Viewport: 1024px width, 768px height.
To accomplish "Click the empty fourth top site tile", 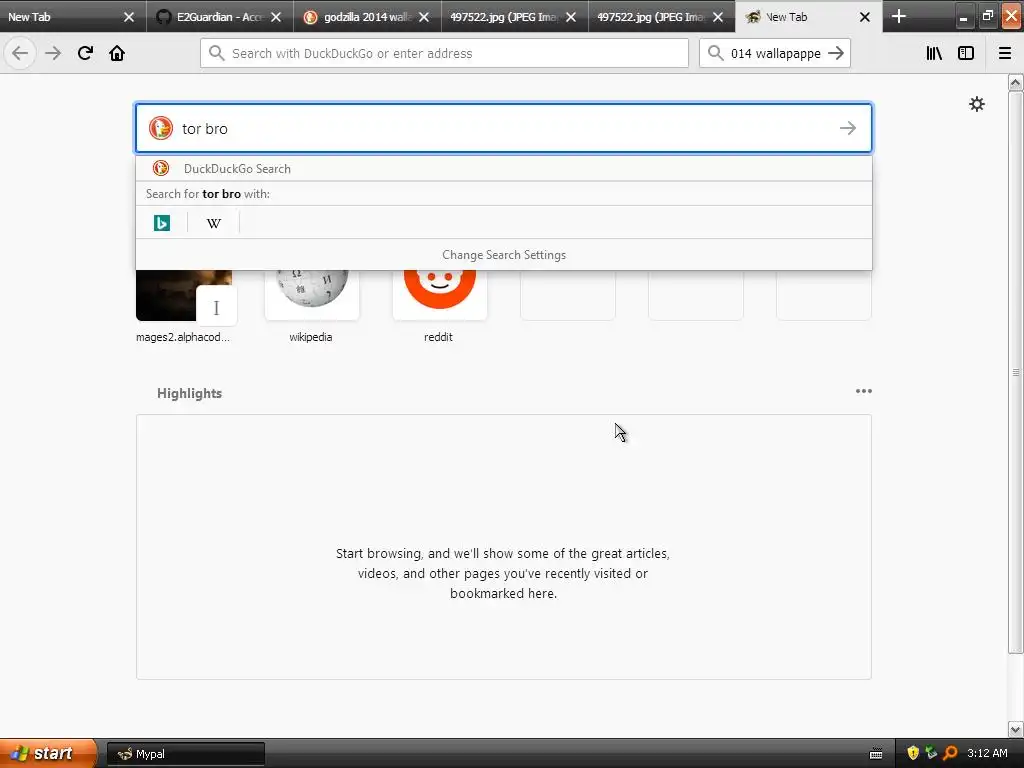I will (568, 295).
